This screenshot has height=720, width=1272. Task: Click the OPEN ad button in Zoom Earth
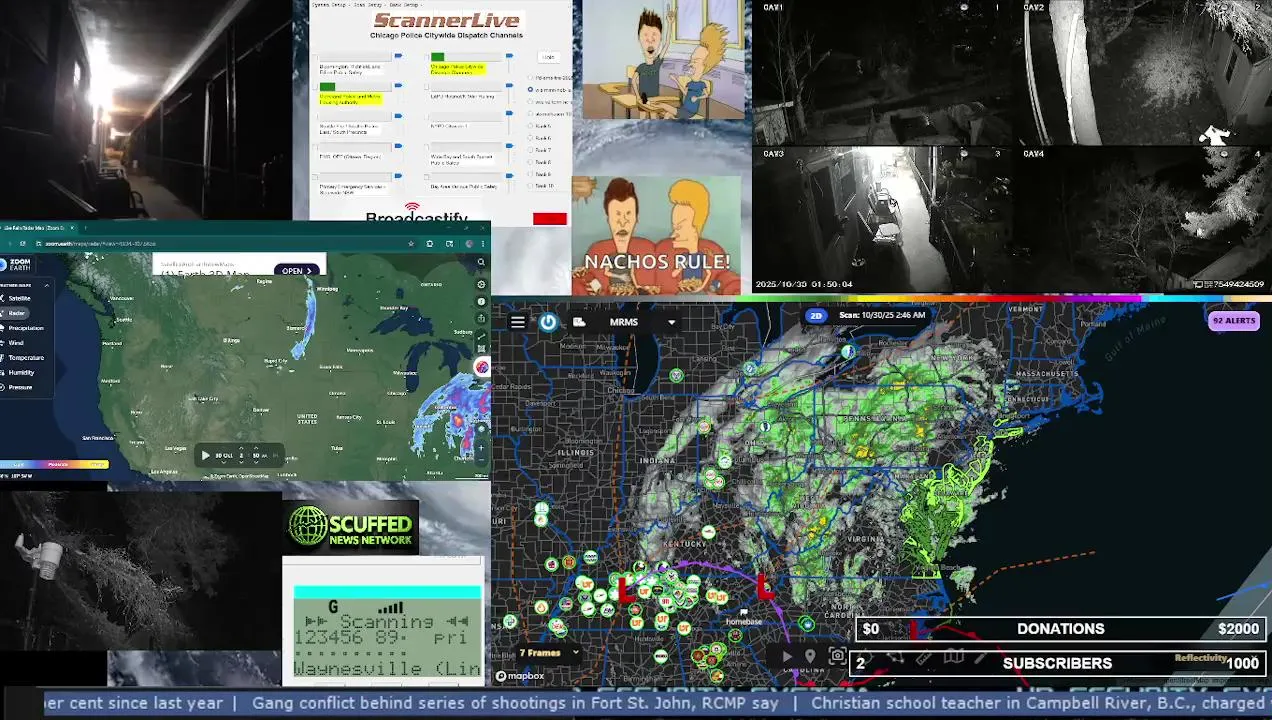tap(299, 270)
